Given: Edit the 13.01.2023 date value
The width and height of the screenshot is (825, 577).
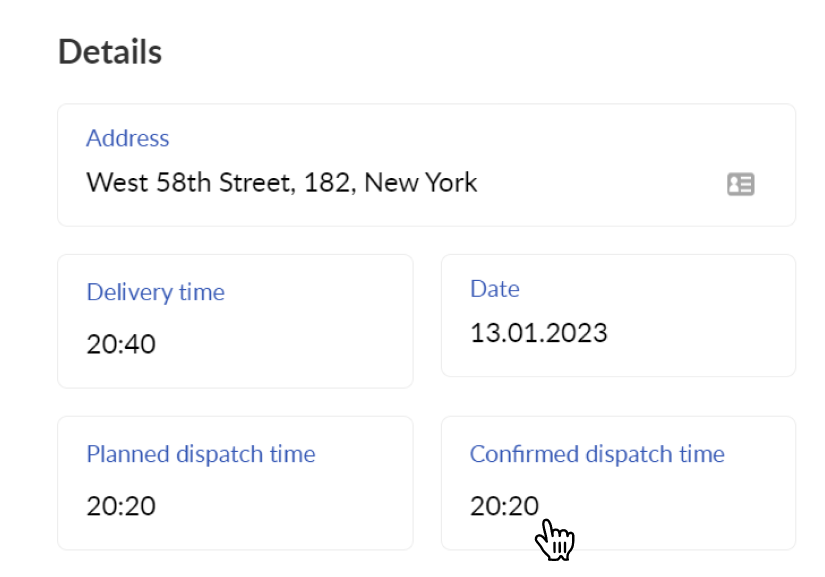Looking at the screenshot, I should (x=539, y=333).
